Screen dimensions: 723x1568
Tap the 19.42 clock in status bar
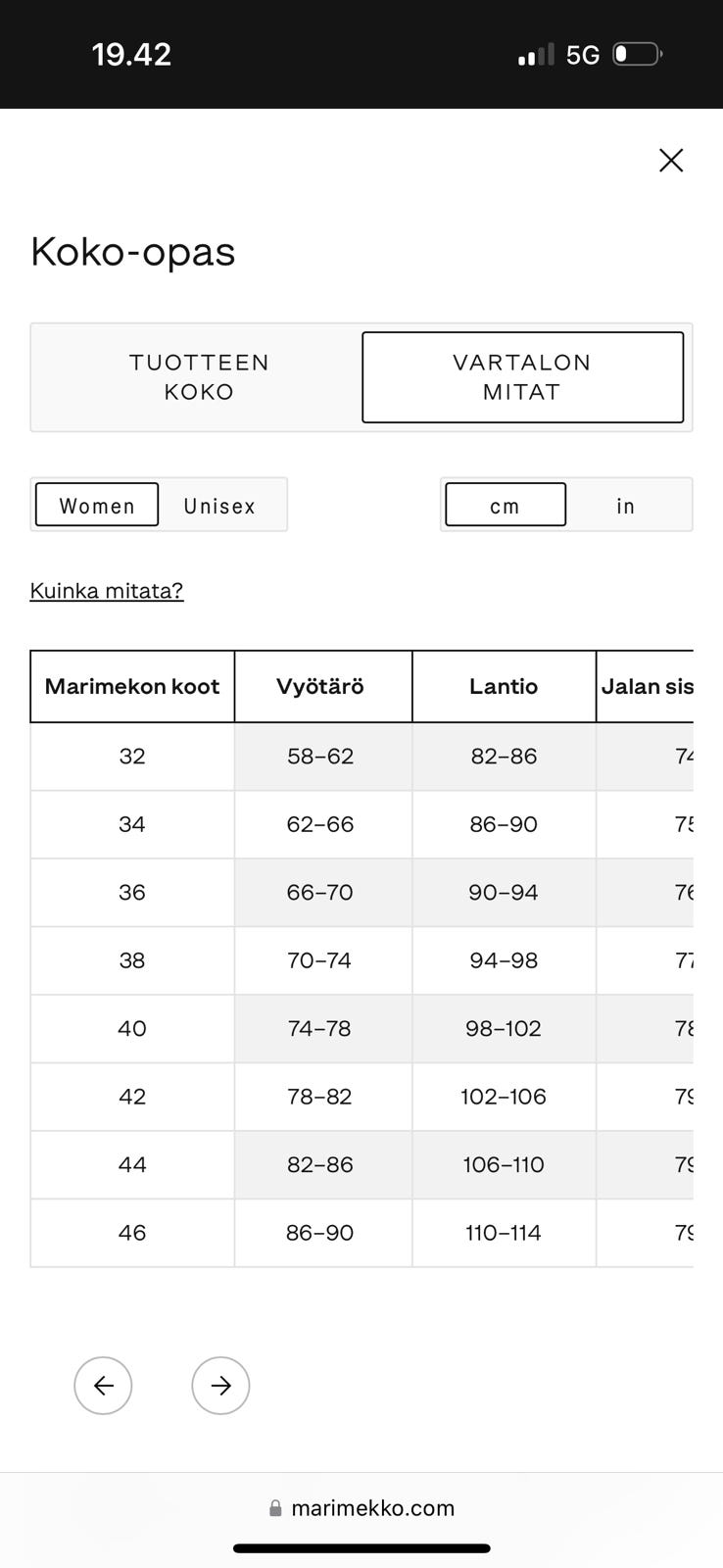click(131, 54)
